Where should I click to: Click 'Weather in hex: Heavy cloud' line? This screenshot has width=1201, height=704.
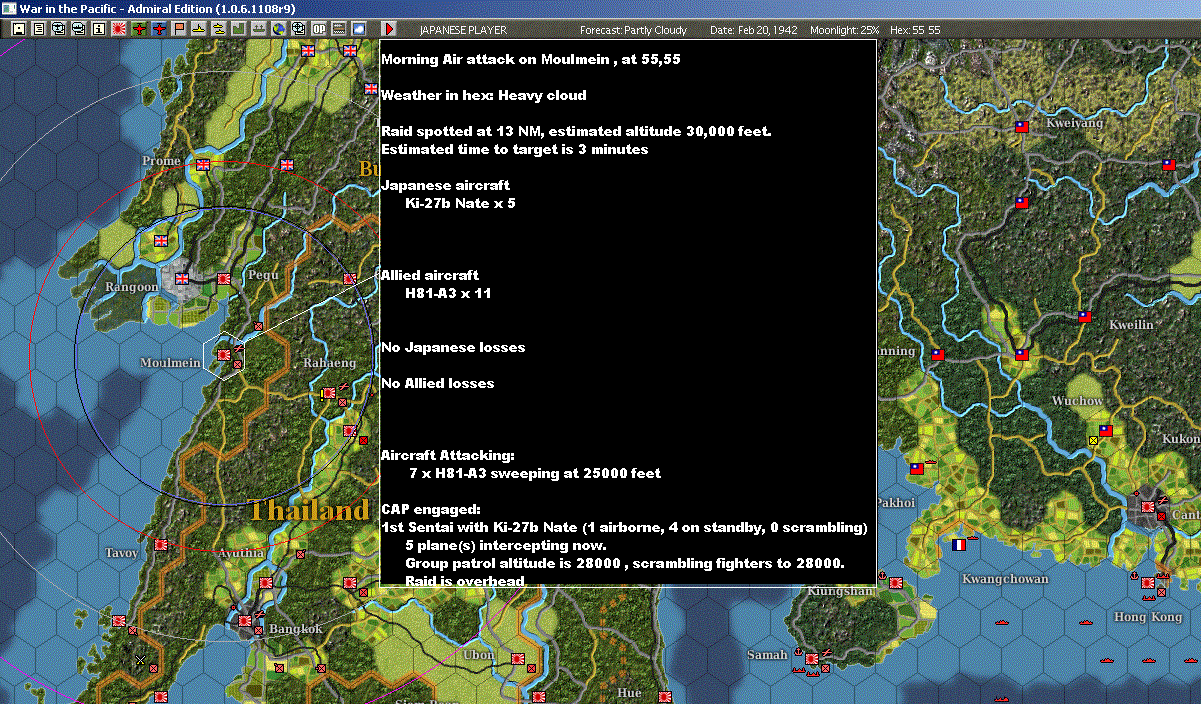click(484, 95)
